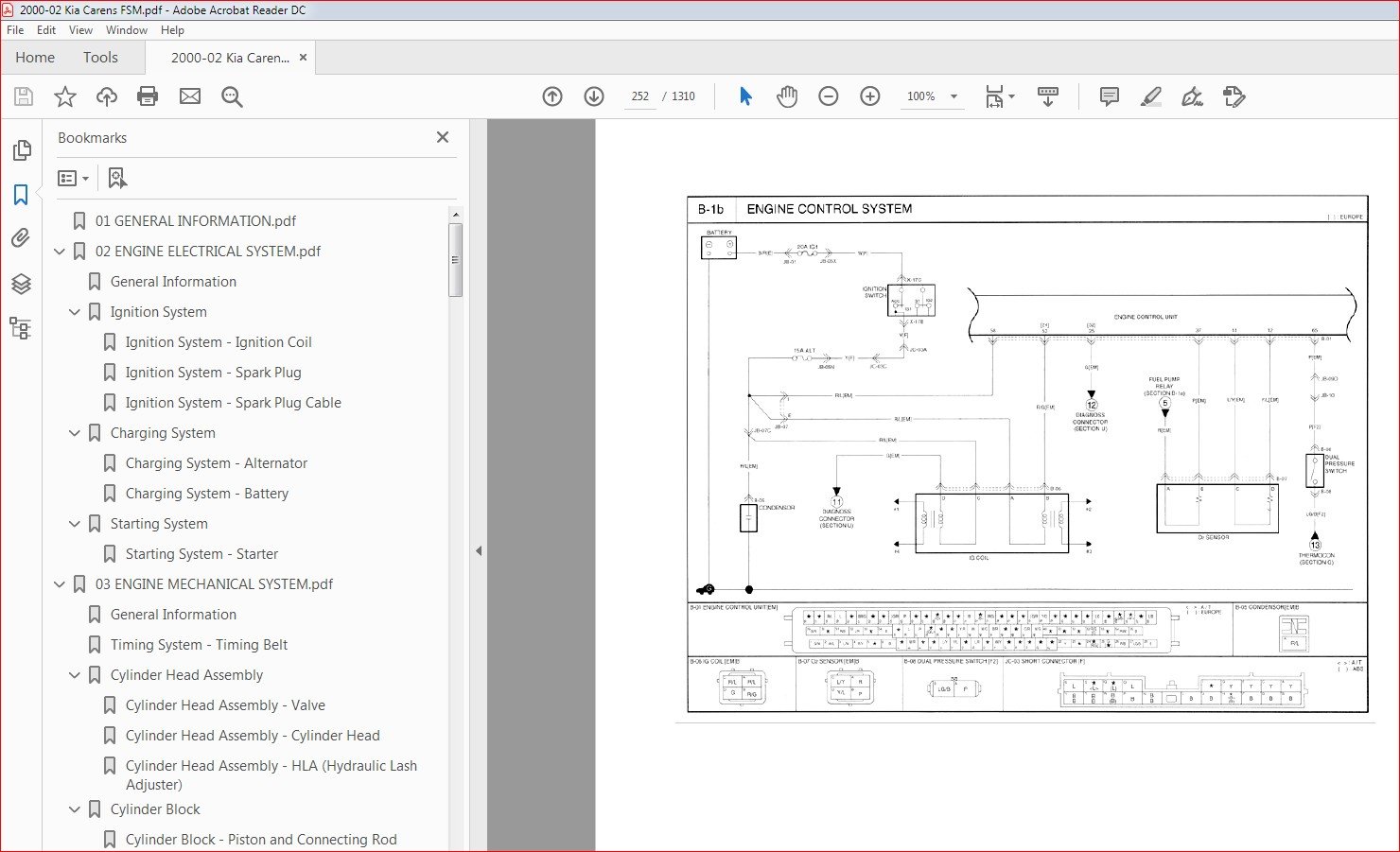This screenshot has width=1400, height=852.
Task: Open Starting System - Starter bookmark
Action: pyautogui.click(x=201, y=554)
